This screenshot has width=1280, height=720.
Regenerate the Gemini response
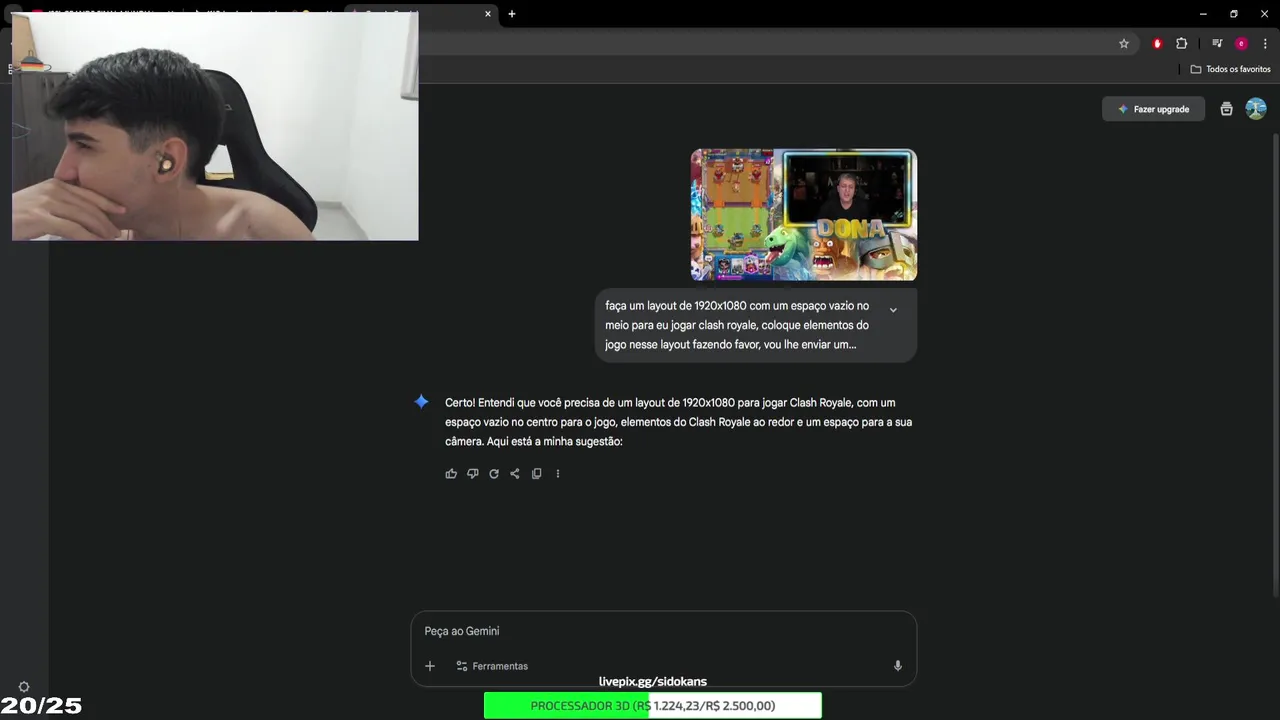494,474
